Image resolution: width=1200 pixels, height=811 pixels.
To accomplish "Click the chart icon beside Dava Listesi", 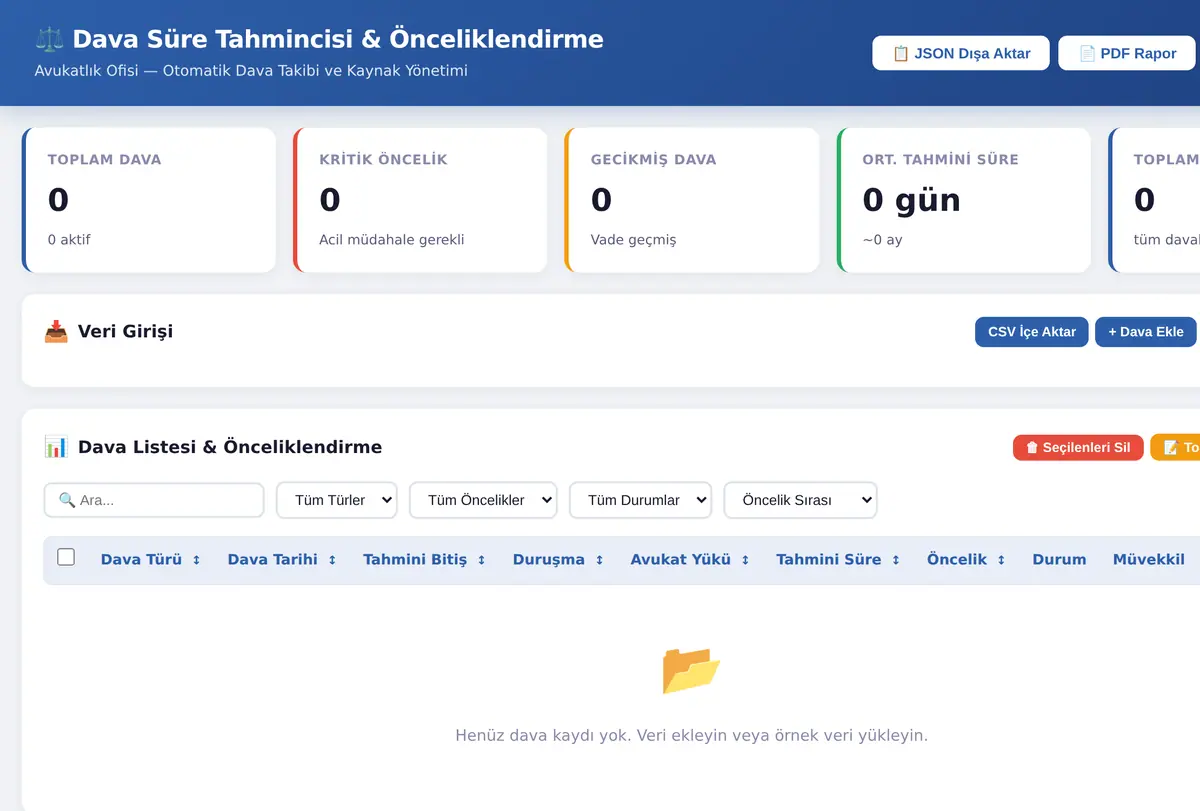I will (x=56, y=447).
